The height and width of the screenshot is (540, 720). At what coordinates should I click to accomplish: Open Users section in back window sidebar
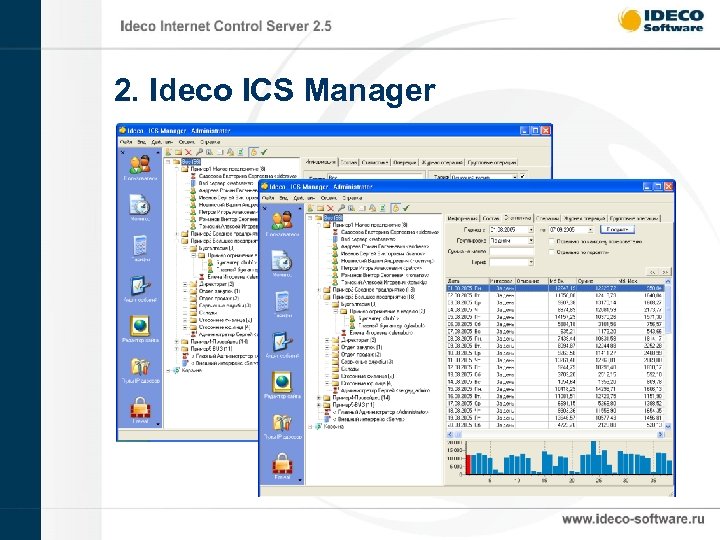coord(140,168)
